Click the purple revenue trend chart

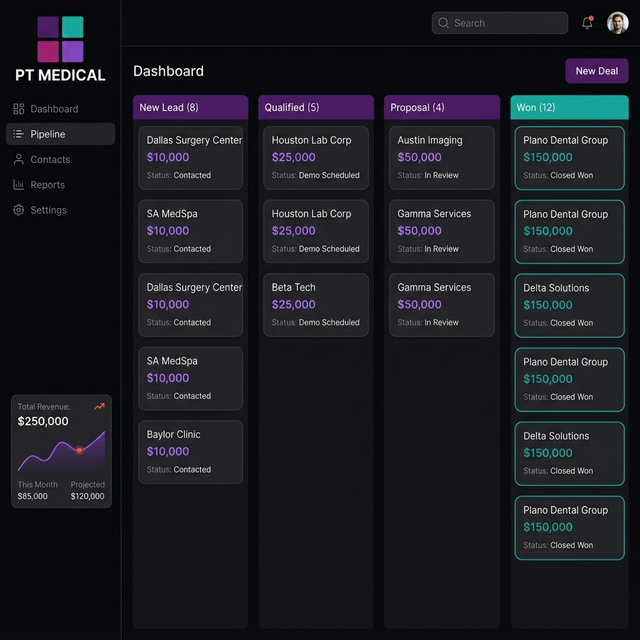click(61, 451)
